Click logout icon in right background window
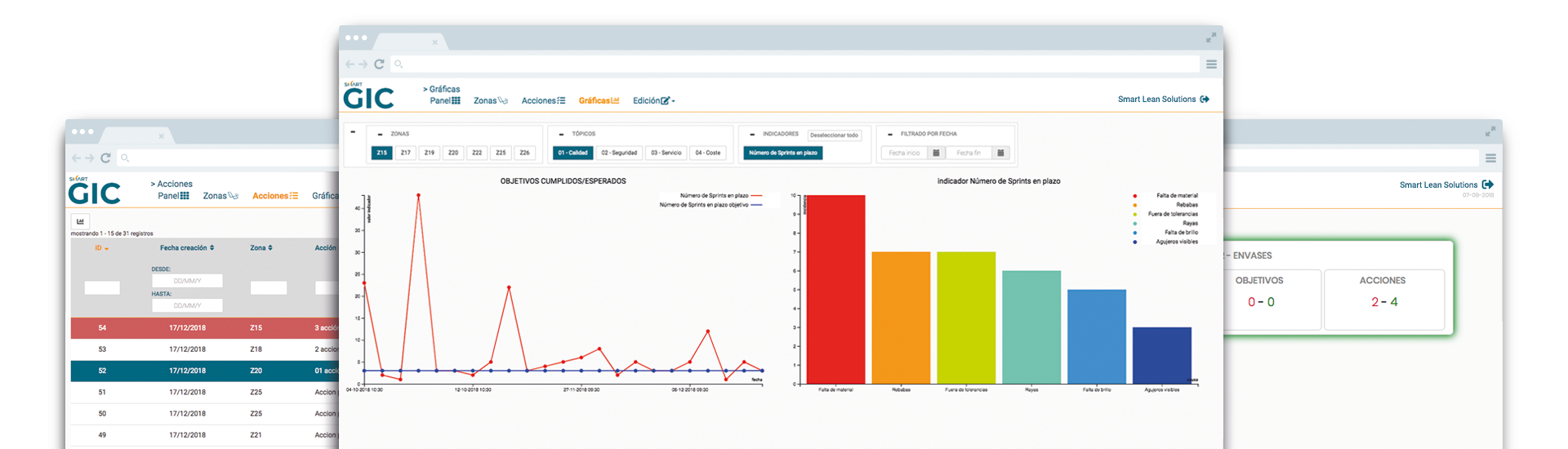Image resolution: width=1568 pixels, height=449 pixels. tap(1488, 184)
